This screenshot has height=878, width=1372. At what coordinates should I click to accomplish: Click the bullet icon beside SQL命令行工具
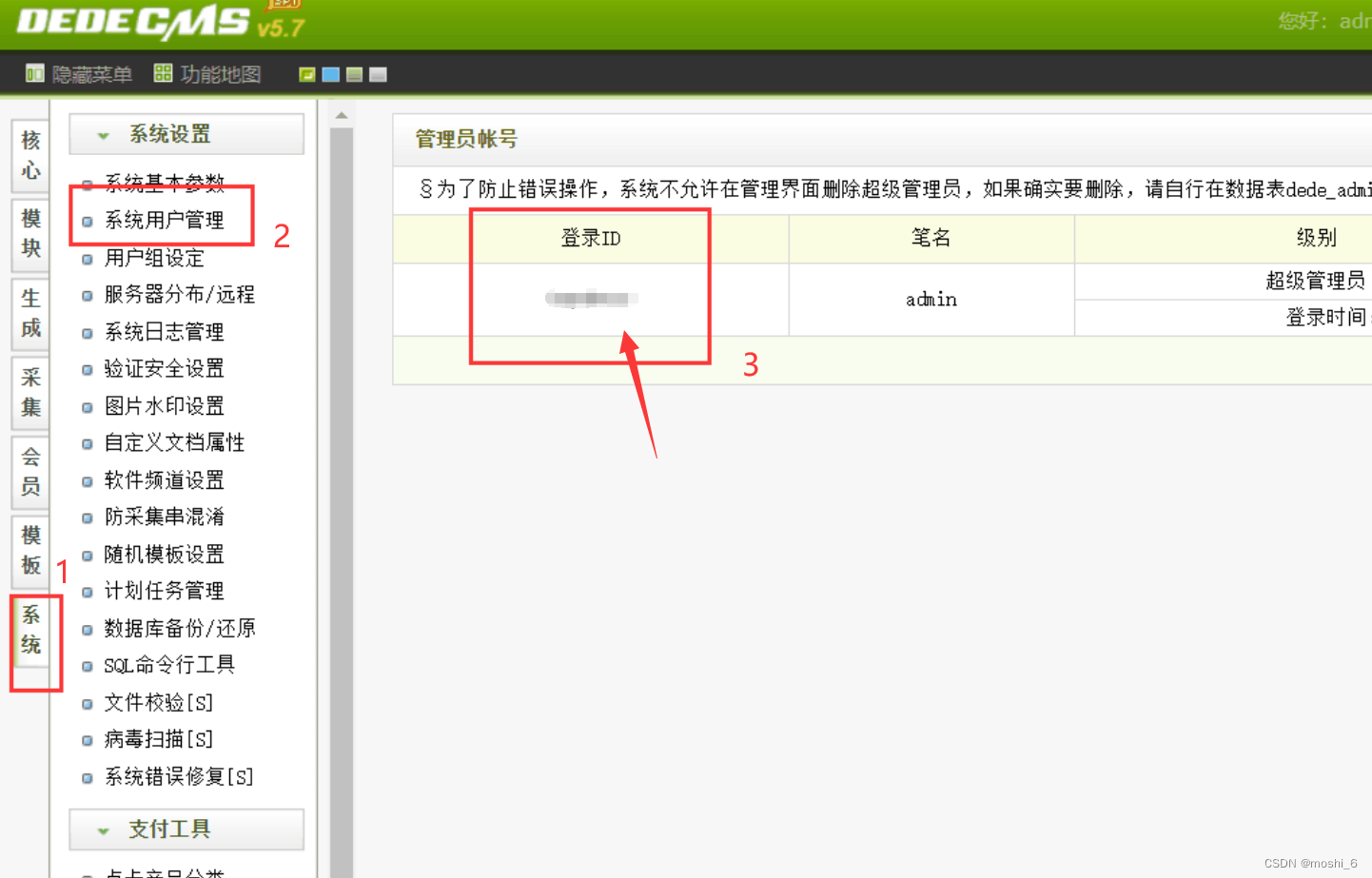click(88, 665)
